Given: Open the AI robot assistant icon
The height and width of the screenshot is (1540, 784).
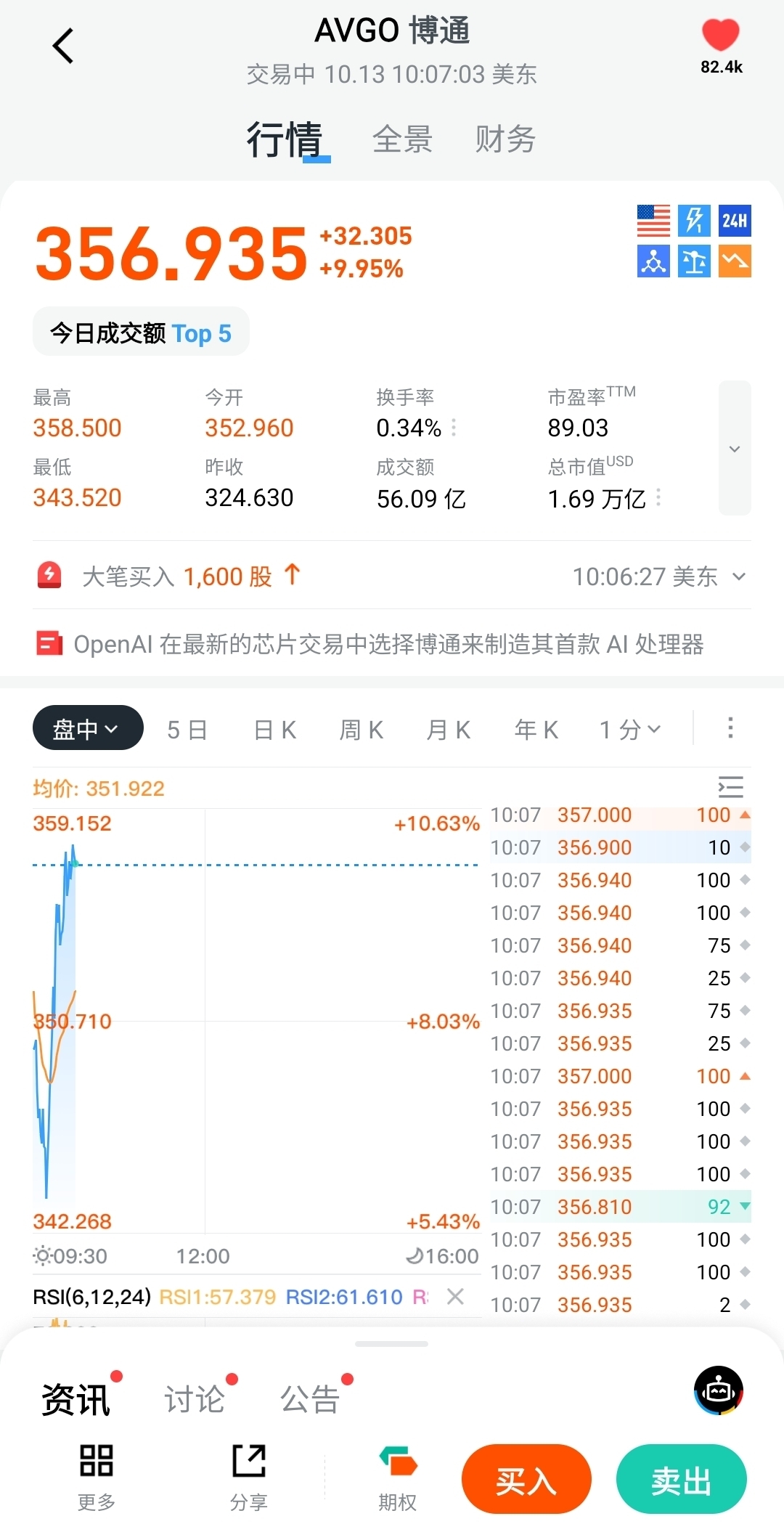Looking at the screenshot, I should tap(719, 1390).
